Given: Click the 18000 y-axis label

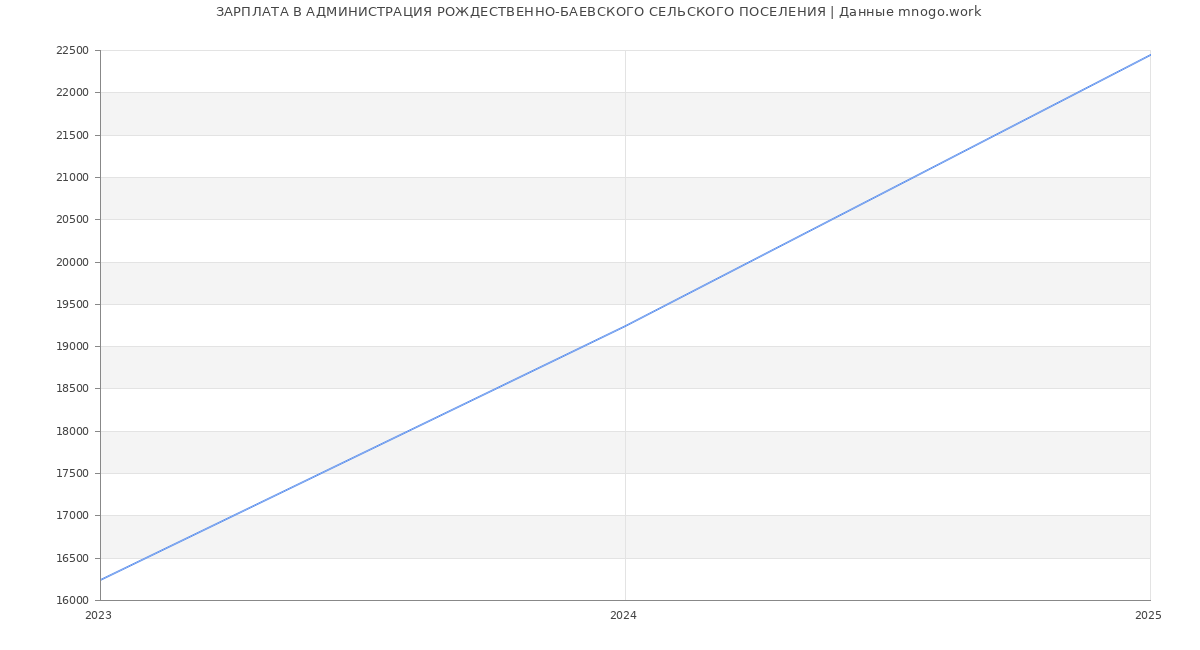Looking at the screenshot, I should (x=72, y=432).
